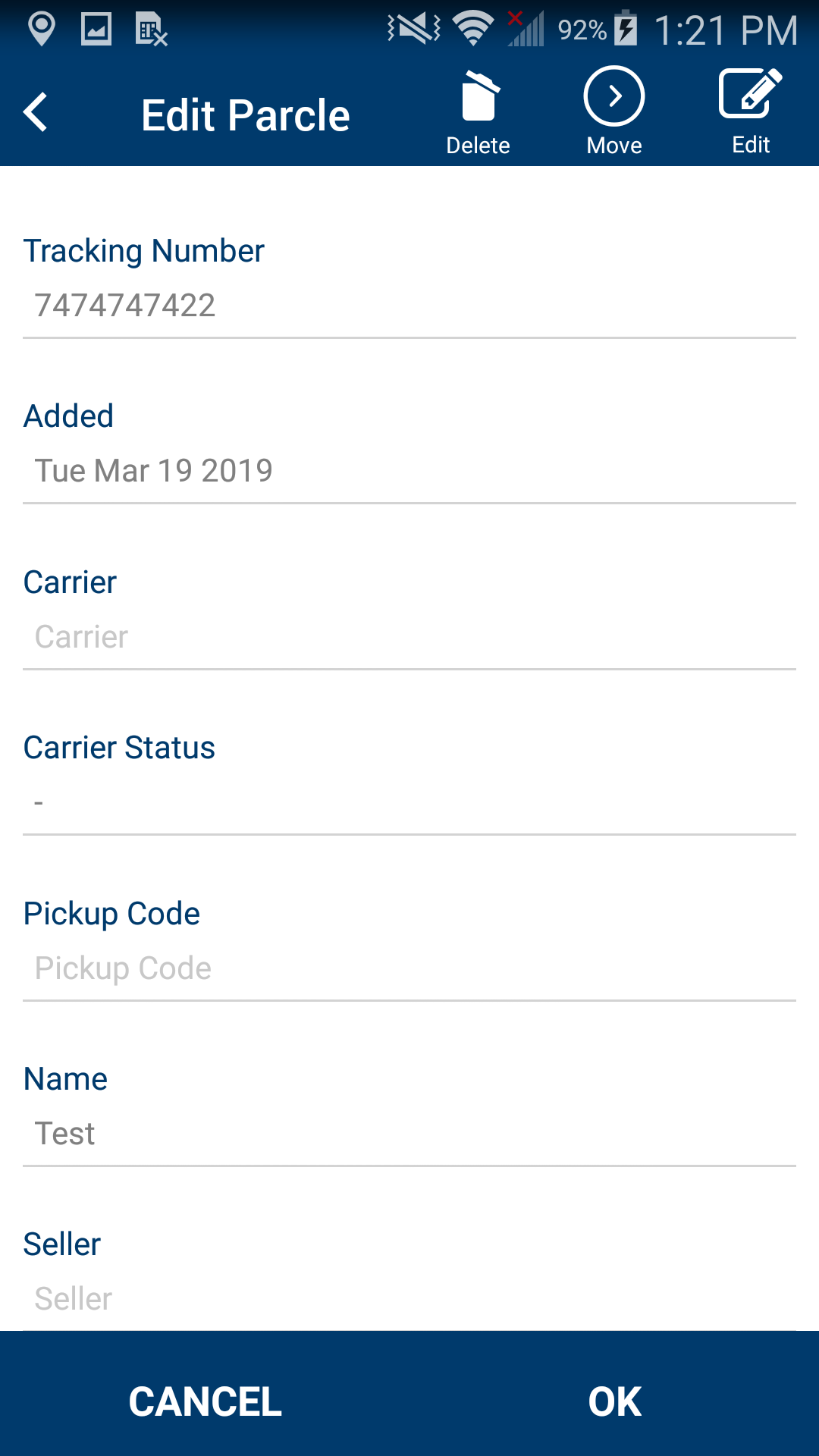The image size is (819, 1456).
Task: Enter the Pickup Code field
Action: (x=409, y=968)
